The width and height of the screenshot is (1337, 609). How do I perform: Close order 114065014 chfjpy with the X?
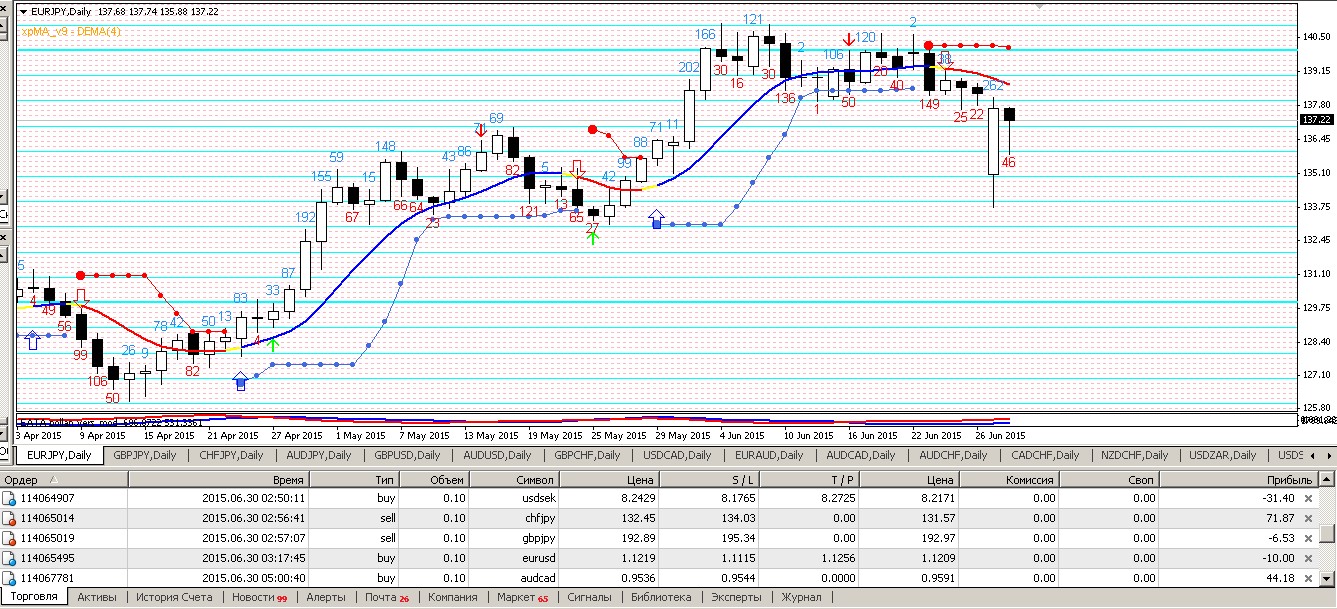coord(1308,518)
